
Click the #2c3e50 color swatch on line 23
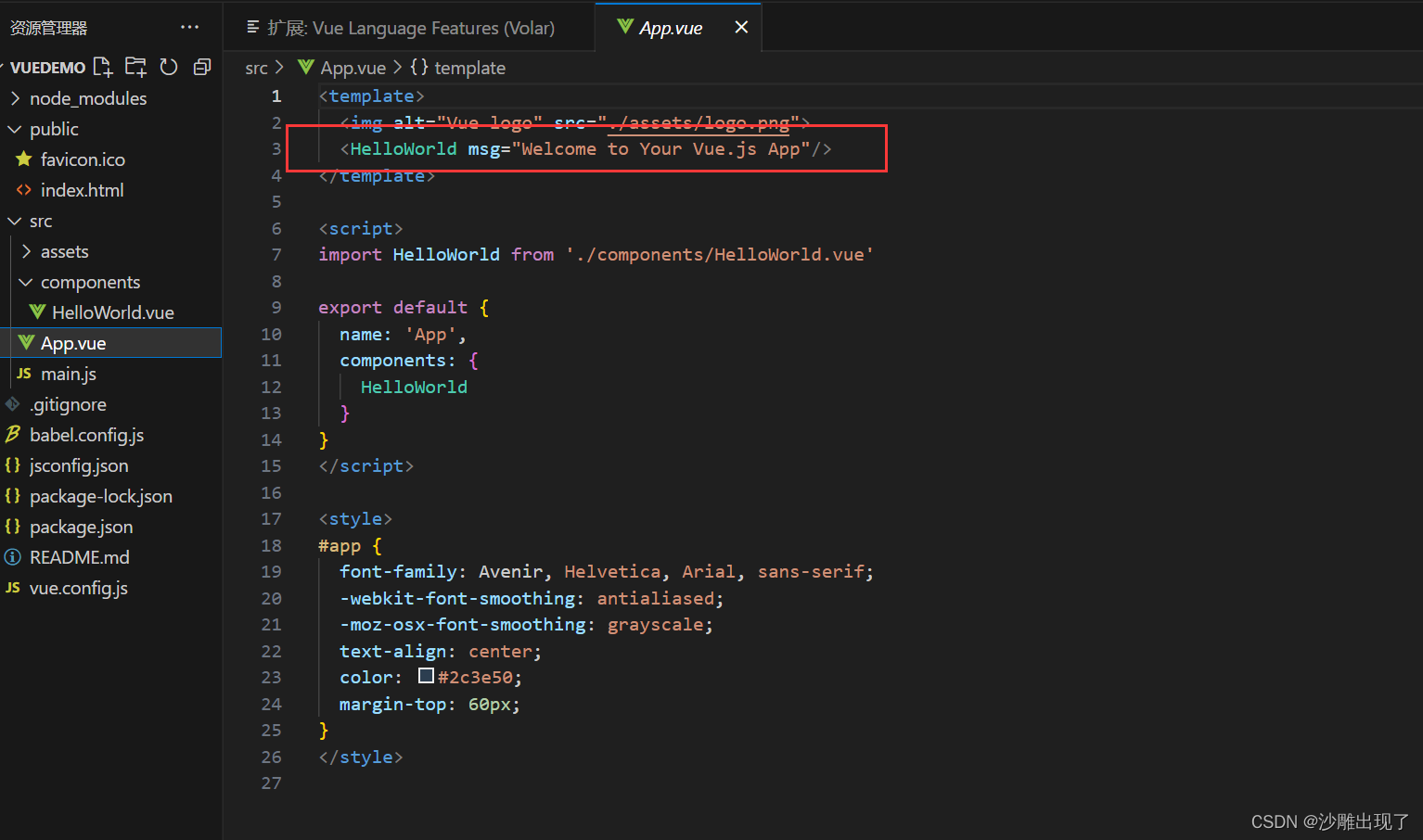426,675
